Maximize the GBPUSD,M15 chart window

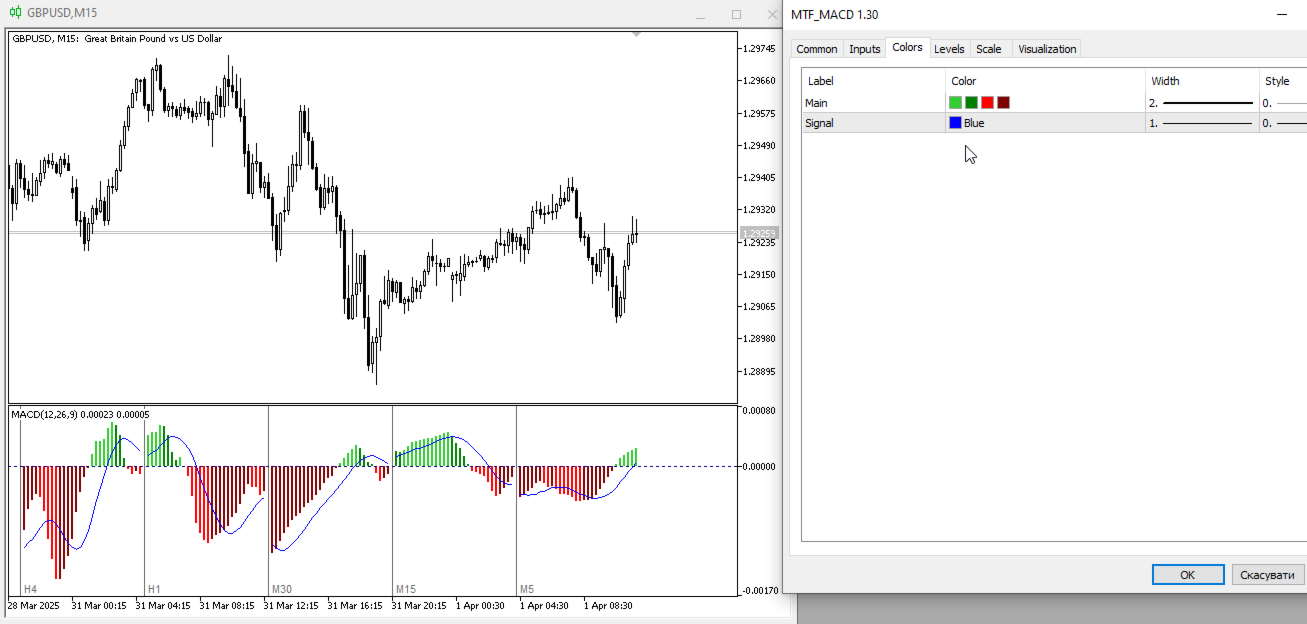(736, 14)
